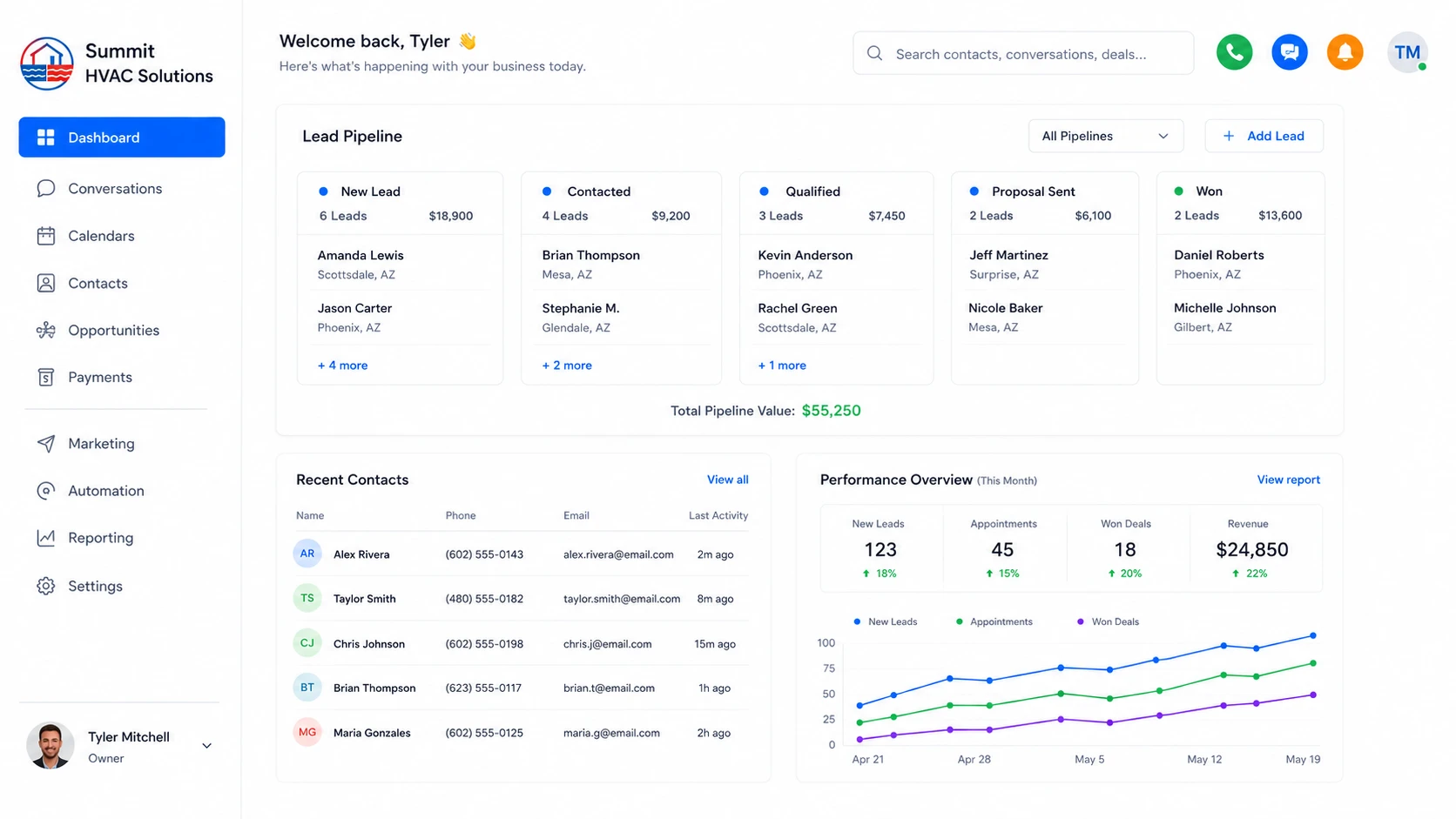The height and width of the screenshot is (819, 1456).
Task: Click View report in Performance Overview
Action: pyautogui.click(x=1288, y=480)
